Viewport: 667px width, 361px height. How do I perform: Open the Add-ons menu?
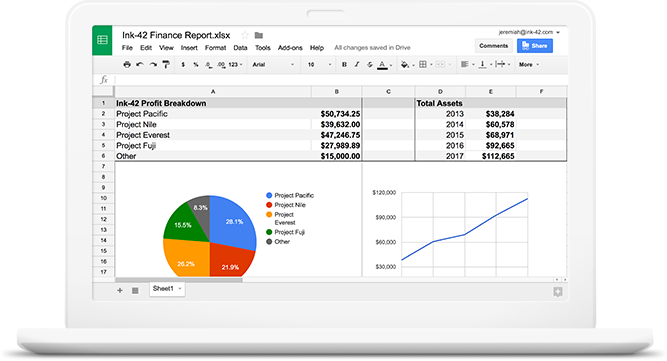coord(290,48)
